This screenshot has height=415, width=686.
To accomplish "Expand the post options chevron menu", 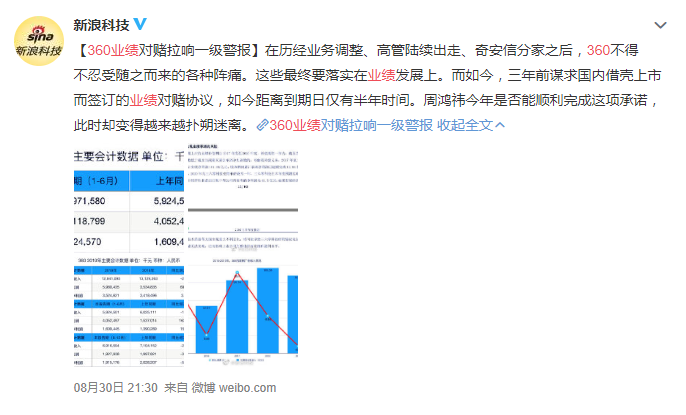I will point(660,25).
